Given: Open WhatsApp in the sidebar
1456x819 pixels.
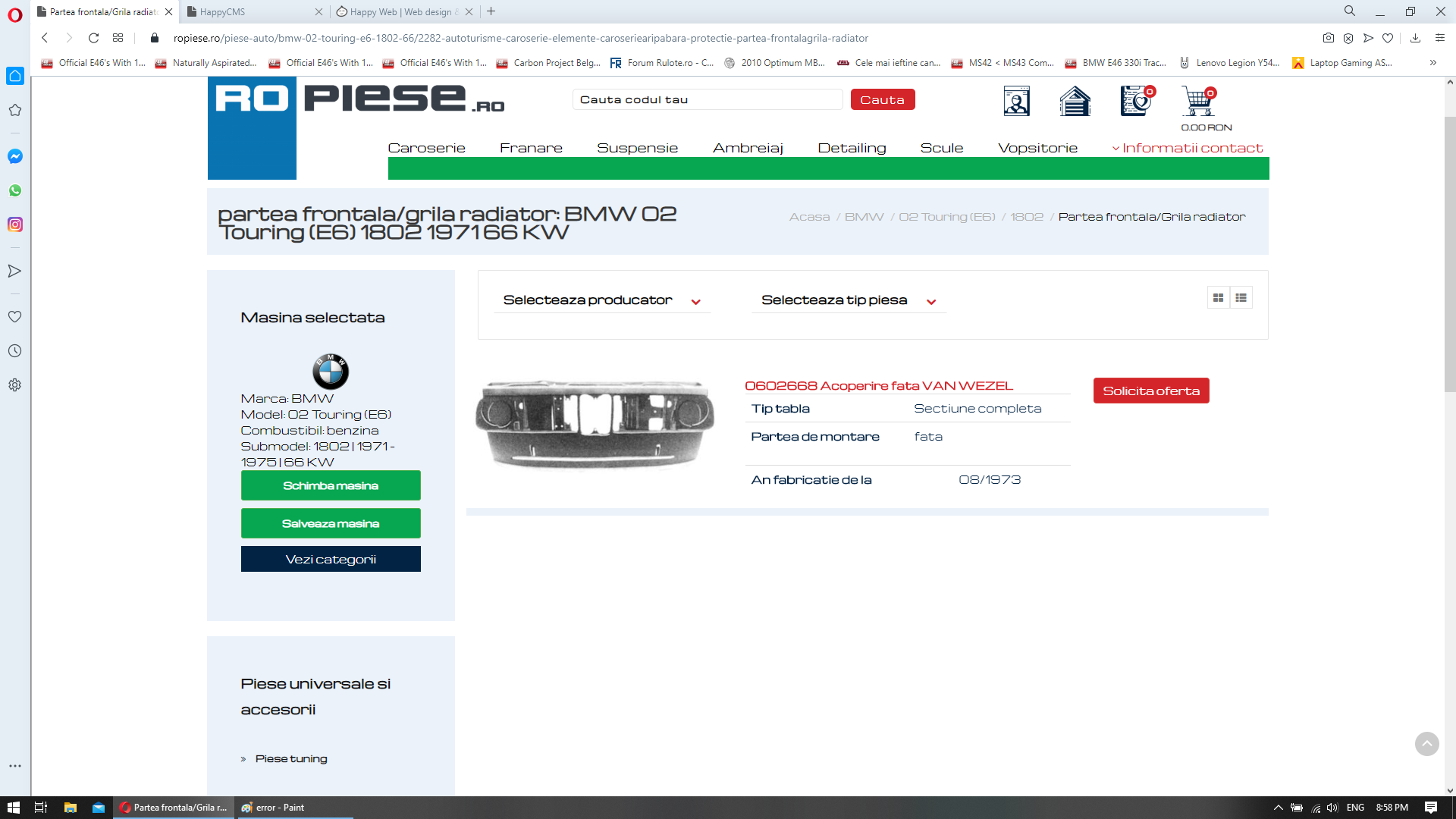Looking at the screenshot, I should tap(14, 190).
